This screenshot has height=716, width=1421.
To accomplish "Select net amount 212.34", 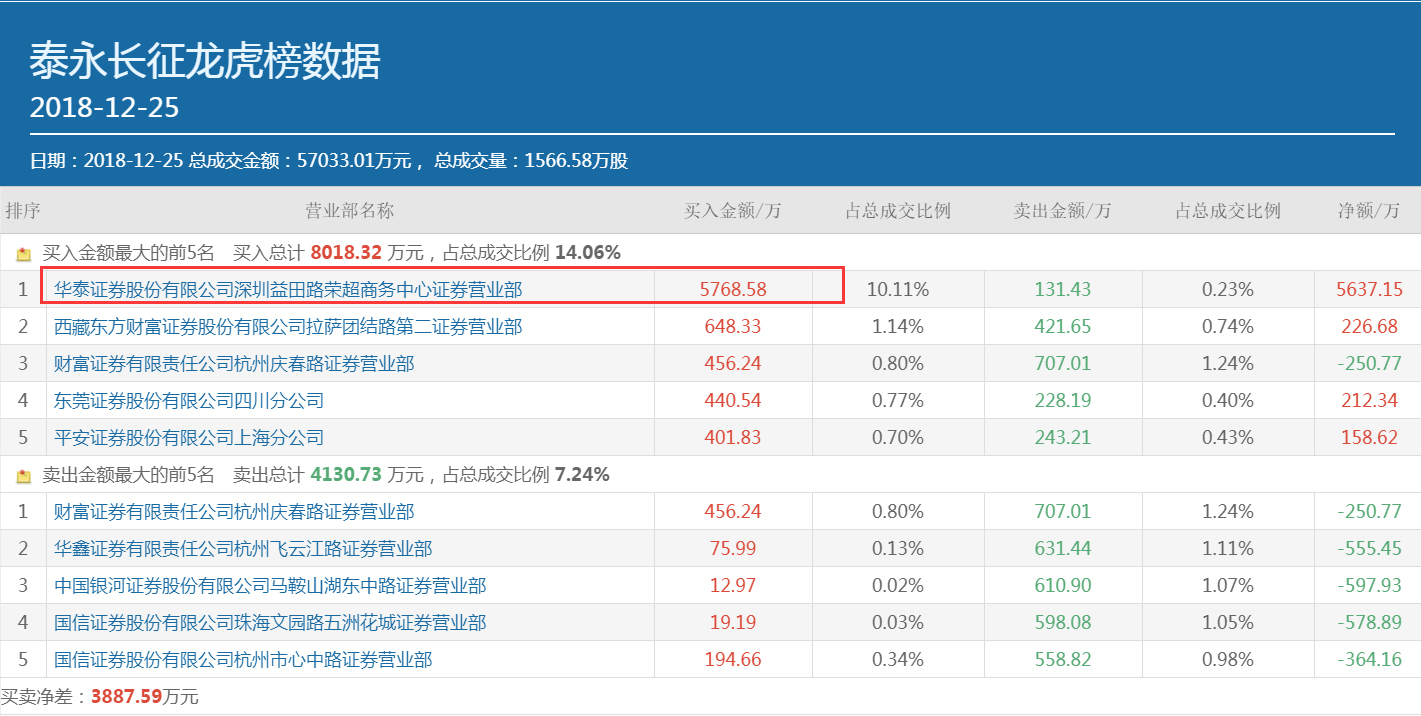I will [x=1369, y=401].
